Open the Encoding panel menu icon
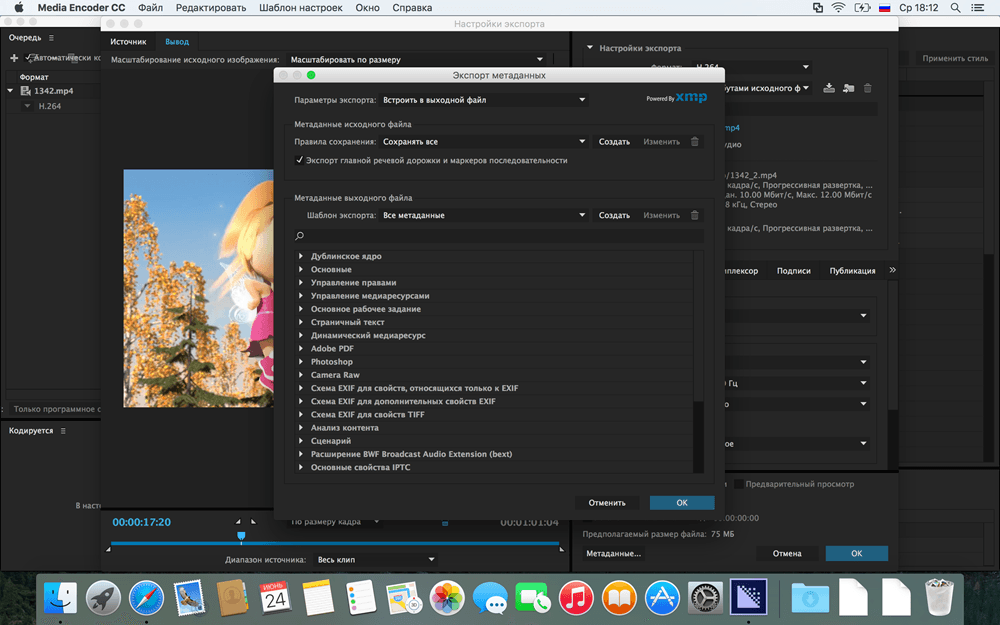The image size is (1000, 625). [x=63, y=430]
